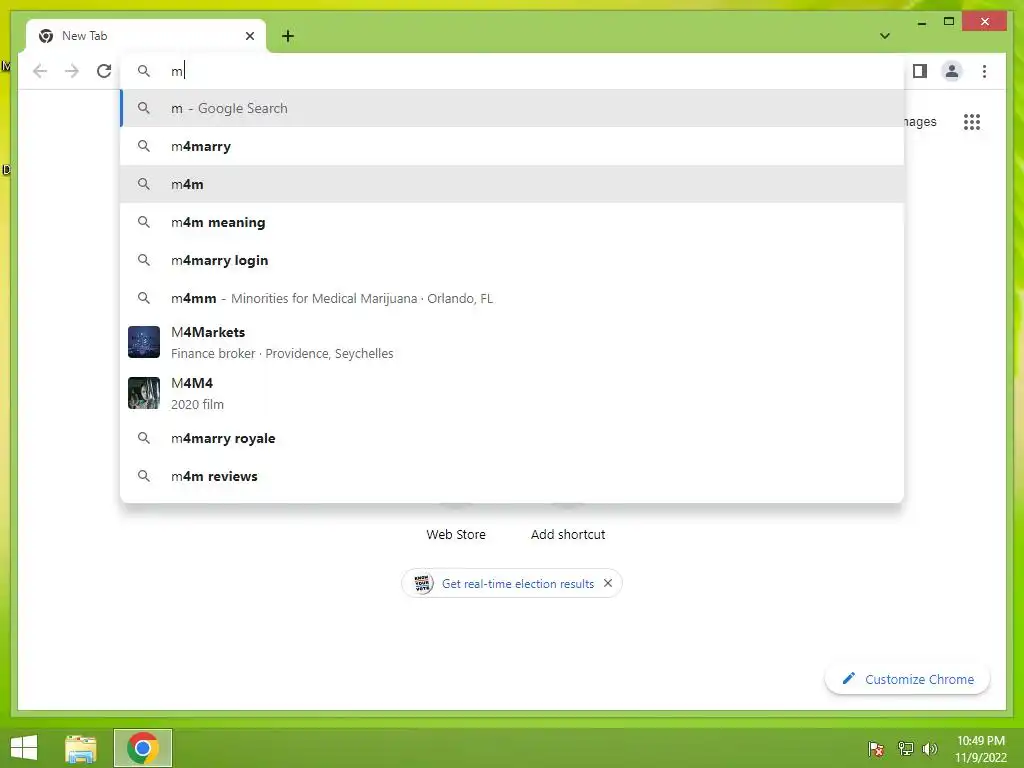The width and height of the screenshot is (1024, 768).
Task: Close the New Tab tab
Action: (249, 36)
